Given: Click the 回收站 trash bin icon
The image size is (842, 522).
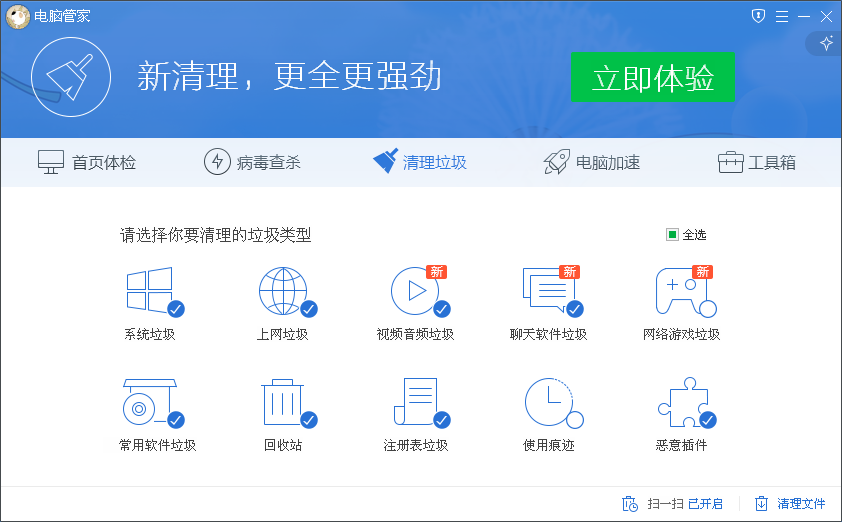Looking at the screenshot, I should point(283,402).
